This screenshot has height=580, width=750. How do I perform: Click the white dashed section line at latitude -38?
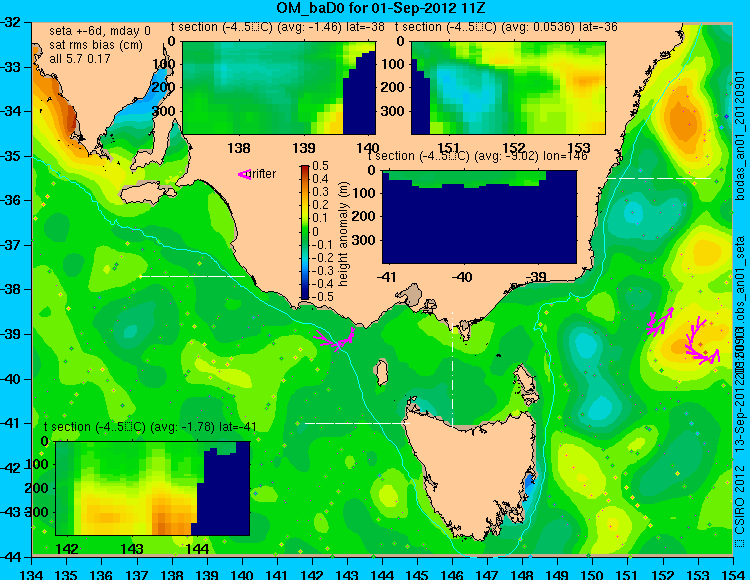pos(192,276)
